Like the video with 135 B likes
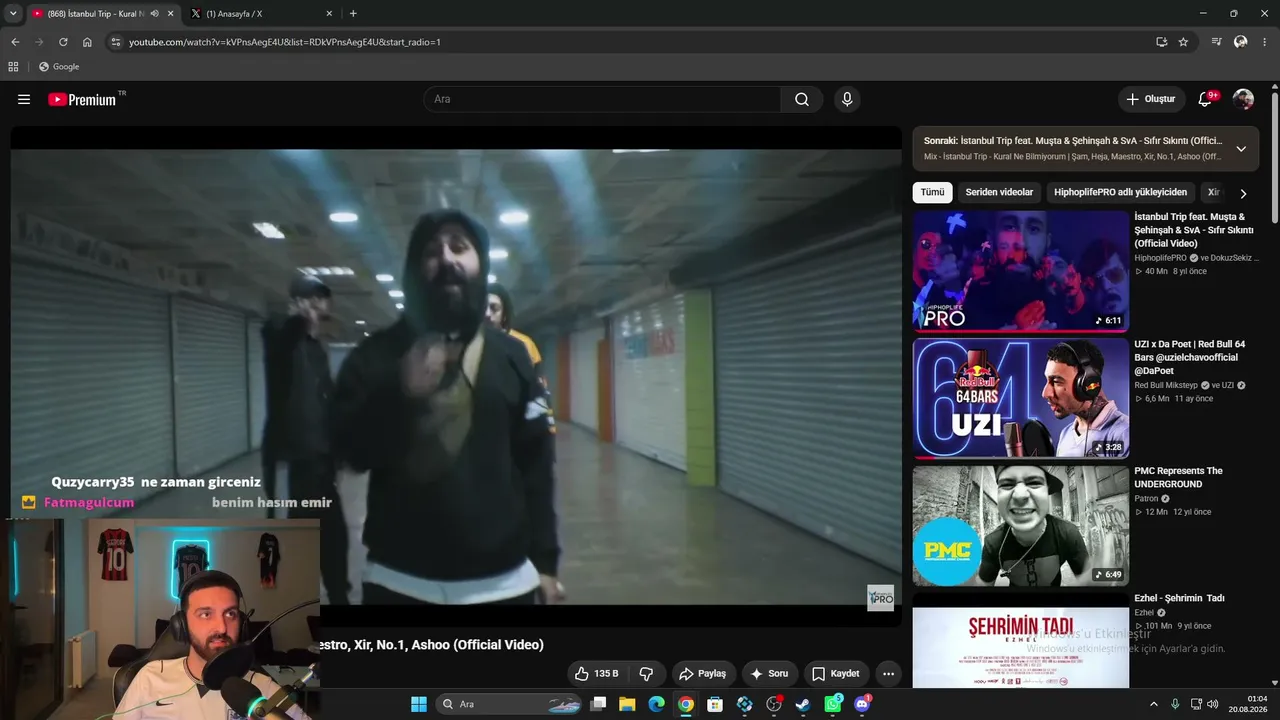The image size is (1280, 720). coord(597,674)
